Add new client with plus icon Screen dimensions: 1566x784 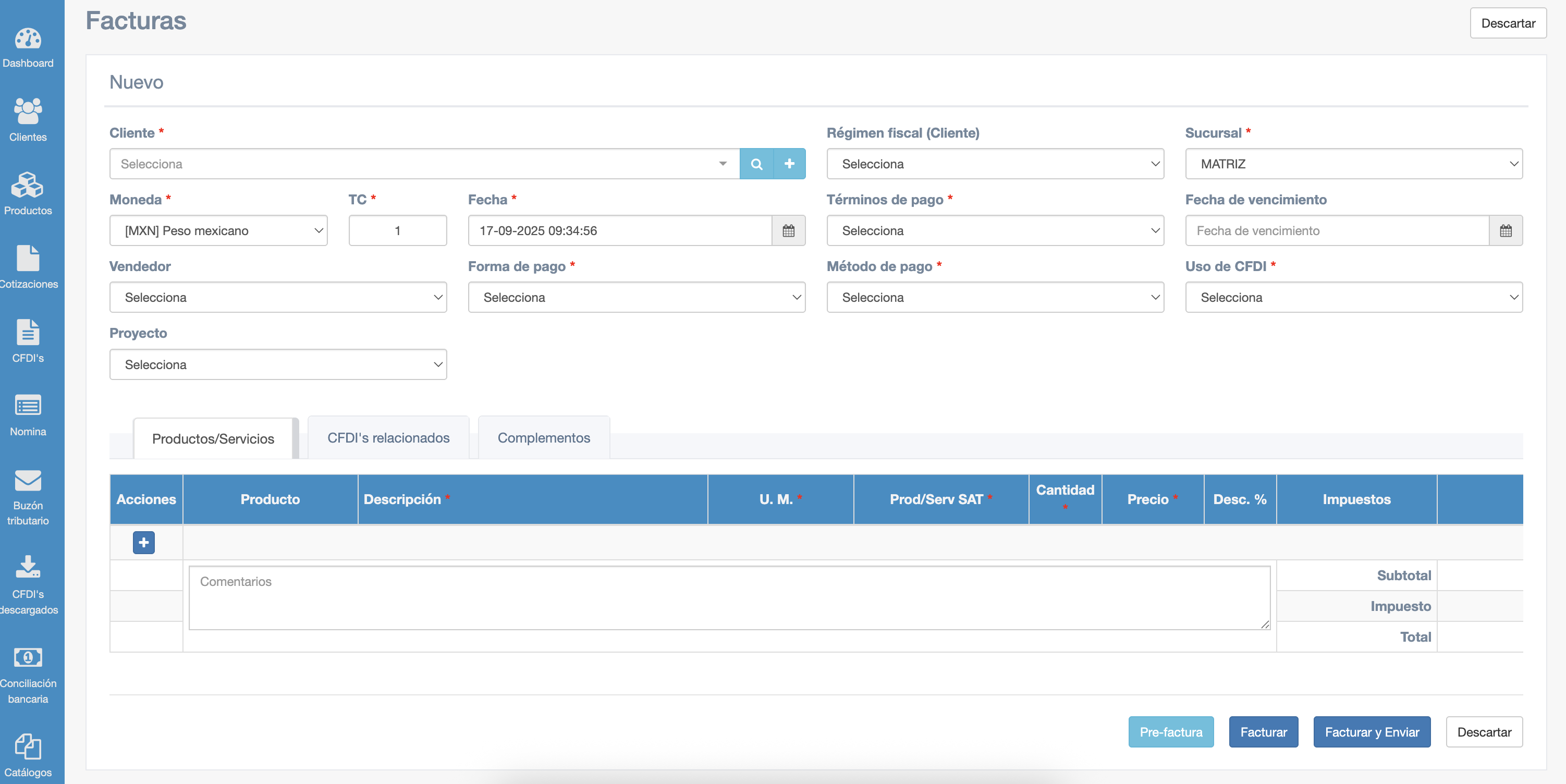pyautogui.click(x=789, y=164)
